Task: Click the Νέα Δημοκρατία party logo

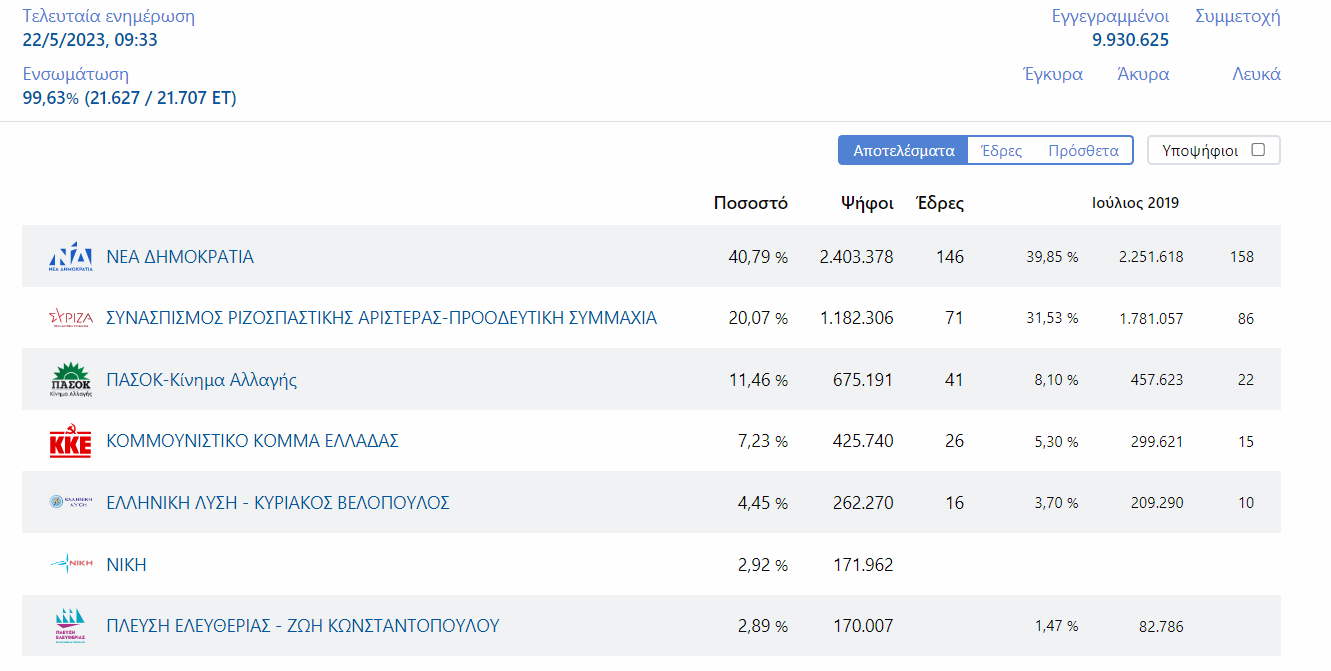Action: click(70, 257)
